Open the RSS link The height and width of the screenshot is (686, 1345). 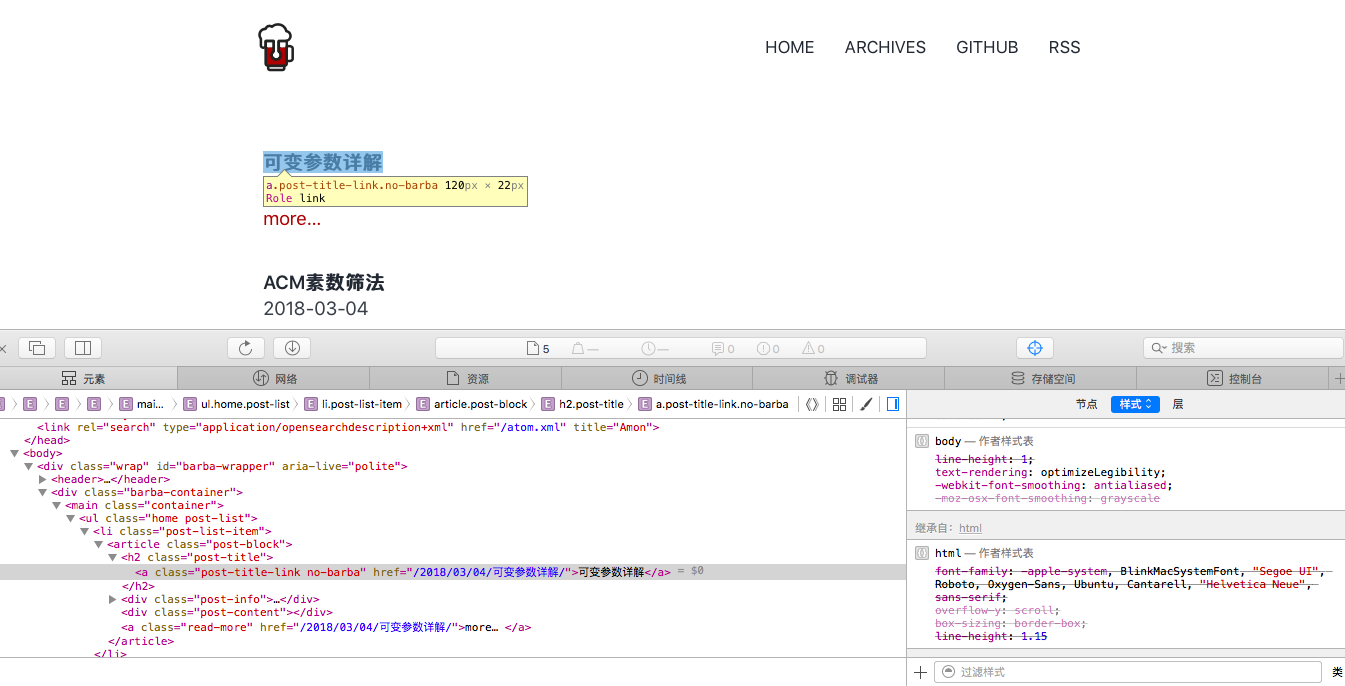[1064, 47]
